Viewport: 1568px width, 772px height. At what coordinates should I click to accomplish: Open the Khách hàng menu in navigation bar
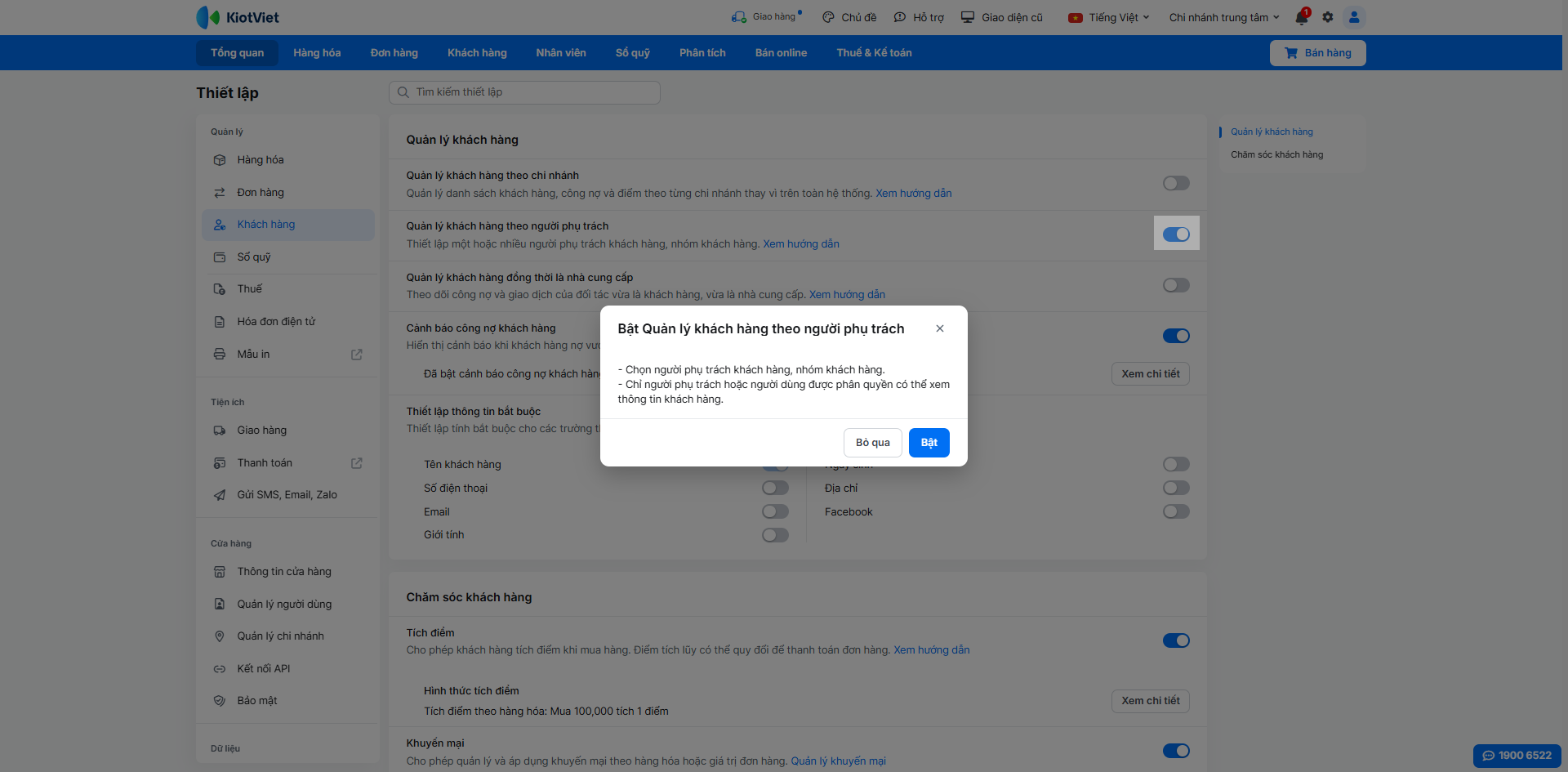pyautogui.click(x=477, y=53)
